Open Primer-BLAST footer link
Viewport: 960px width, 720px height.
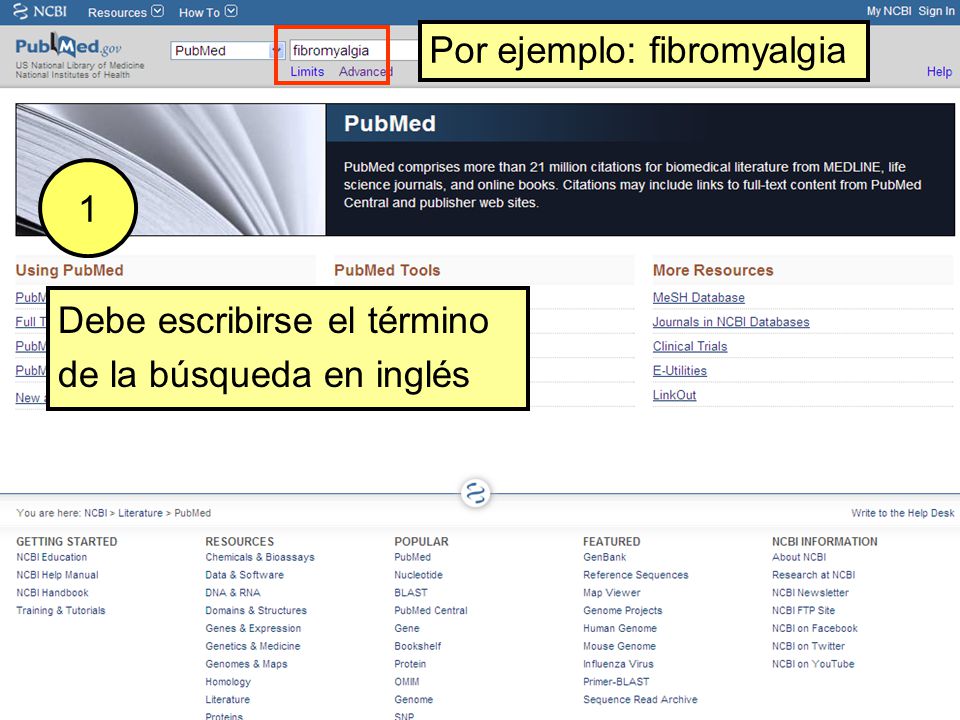click(x=616, y=681)
